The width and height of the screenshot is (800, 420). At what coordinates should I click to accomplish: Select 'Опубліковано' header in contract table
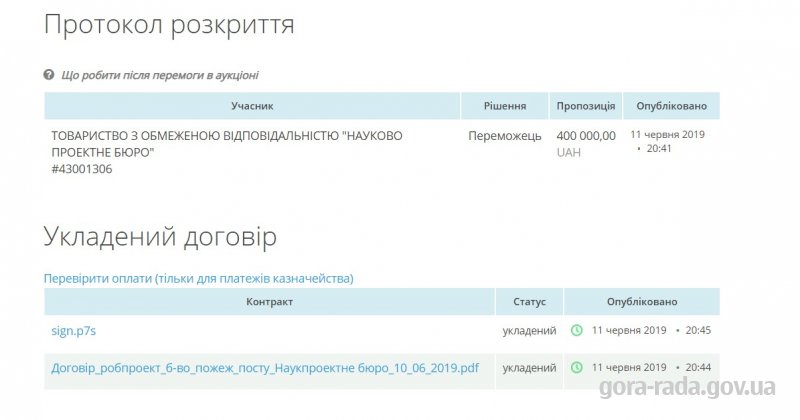[x=642, y=302]
